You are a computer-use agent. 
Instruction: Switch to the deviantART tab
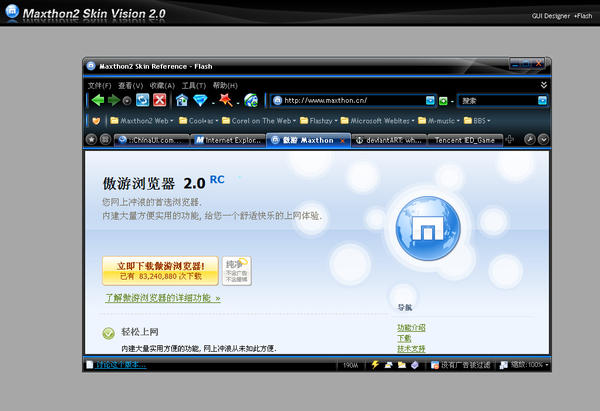click(389, 140)
